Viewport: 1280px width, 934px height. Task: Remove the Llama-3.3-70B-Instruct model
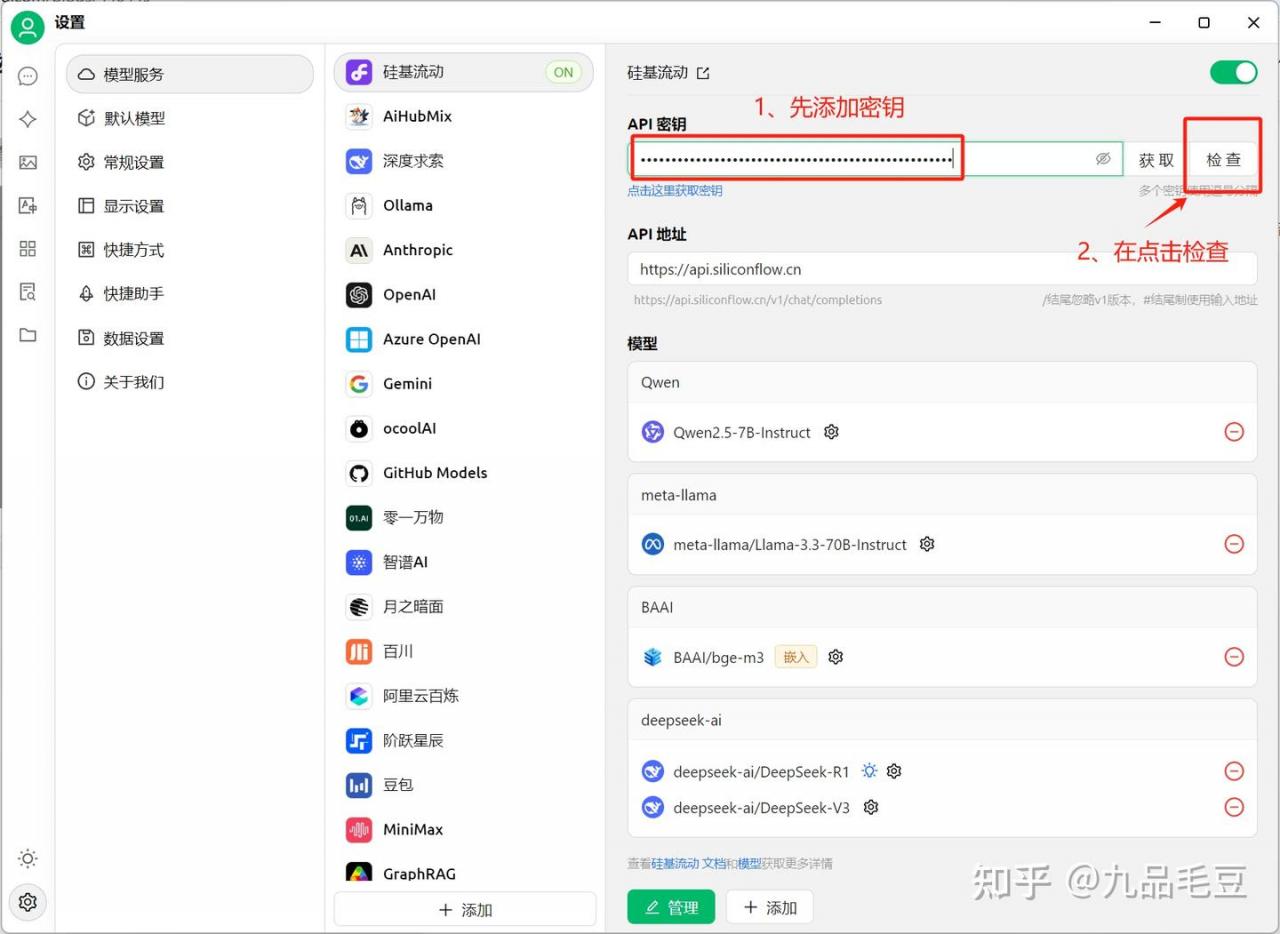click(x=1234, y=544)
